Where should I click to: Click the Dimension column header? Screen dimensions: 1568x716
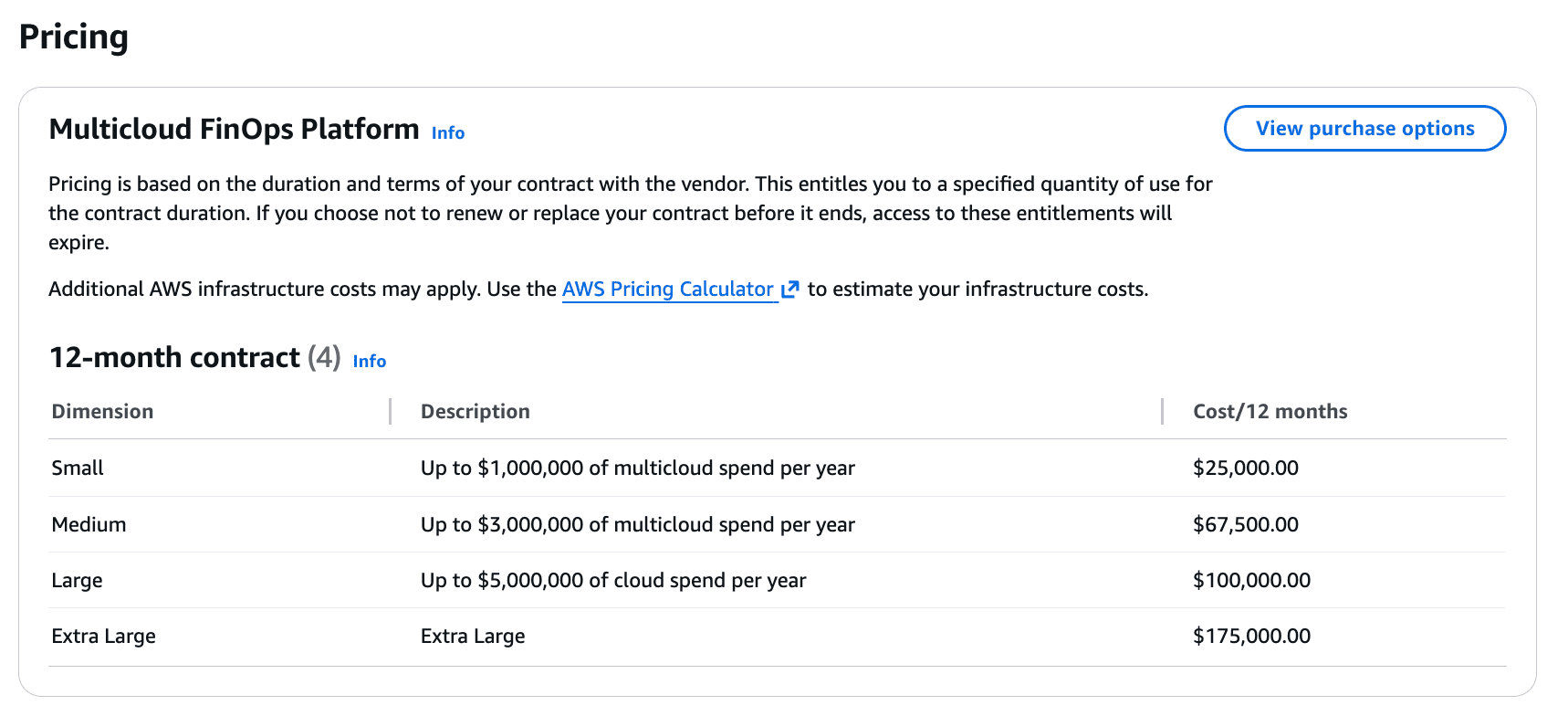click(x=102, y=411)
